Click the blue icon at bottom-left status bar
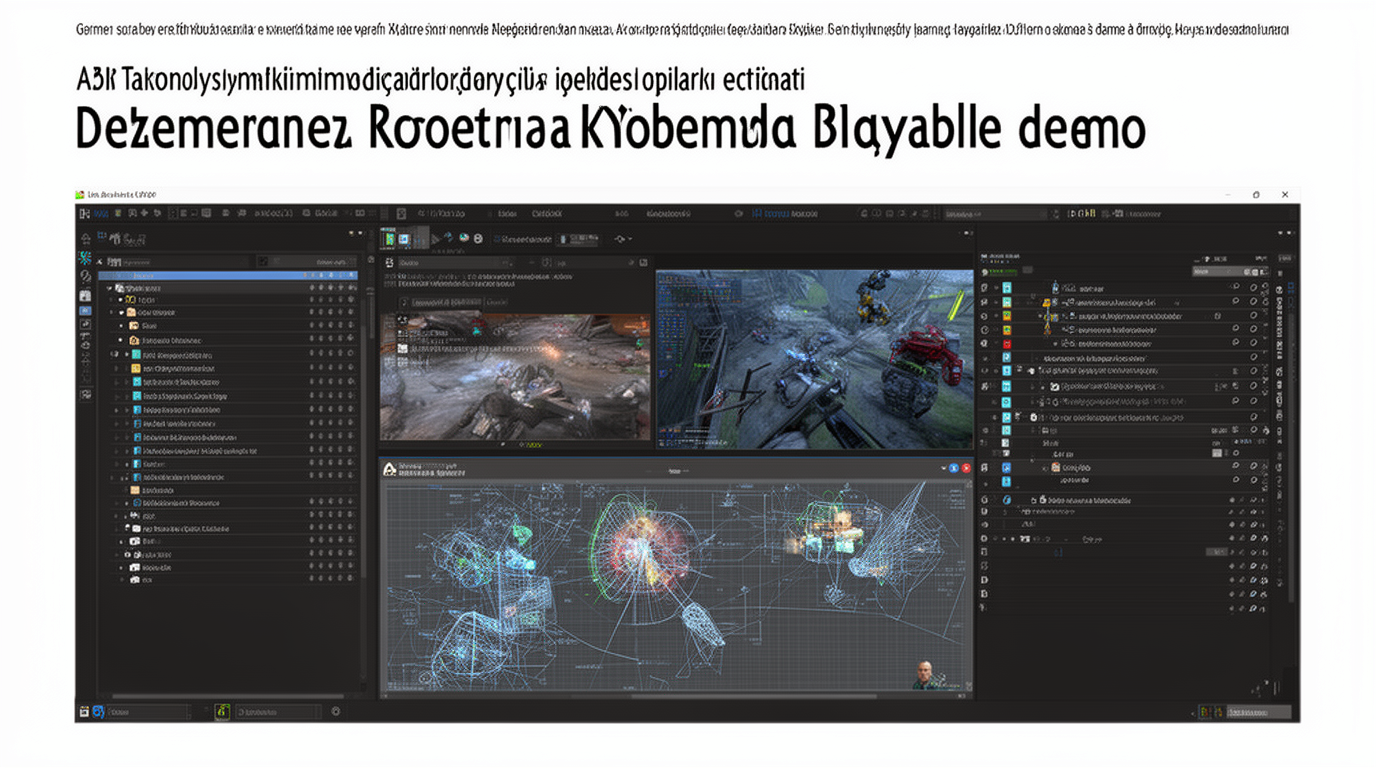1376x768 pixels. (x=98, y=711)
